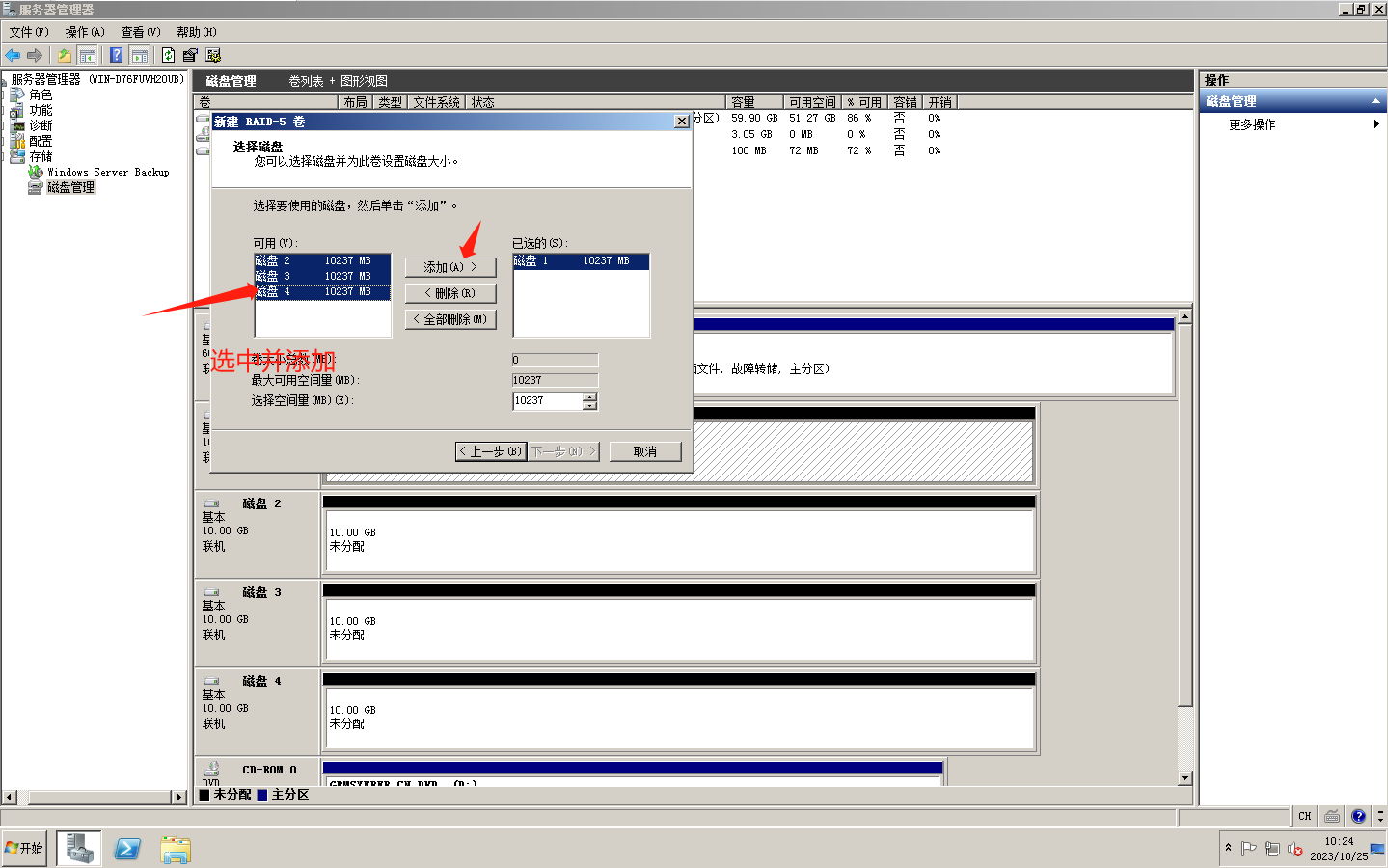Image resolution: width=1388 pixels, height=868 pixels.
Task: Select 功能 in the console tree
Action: click(41, 110)
